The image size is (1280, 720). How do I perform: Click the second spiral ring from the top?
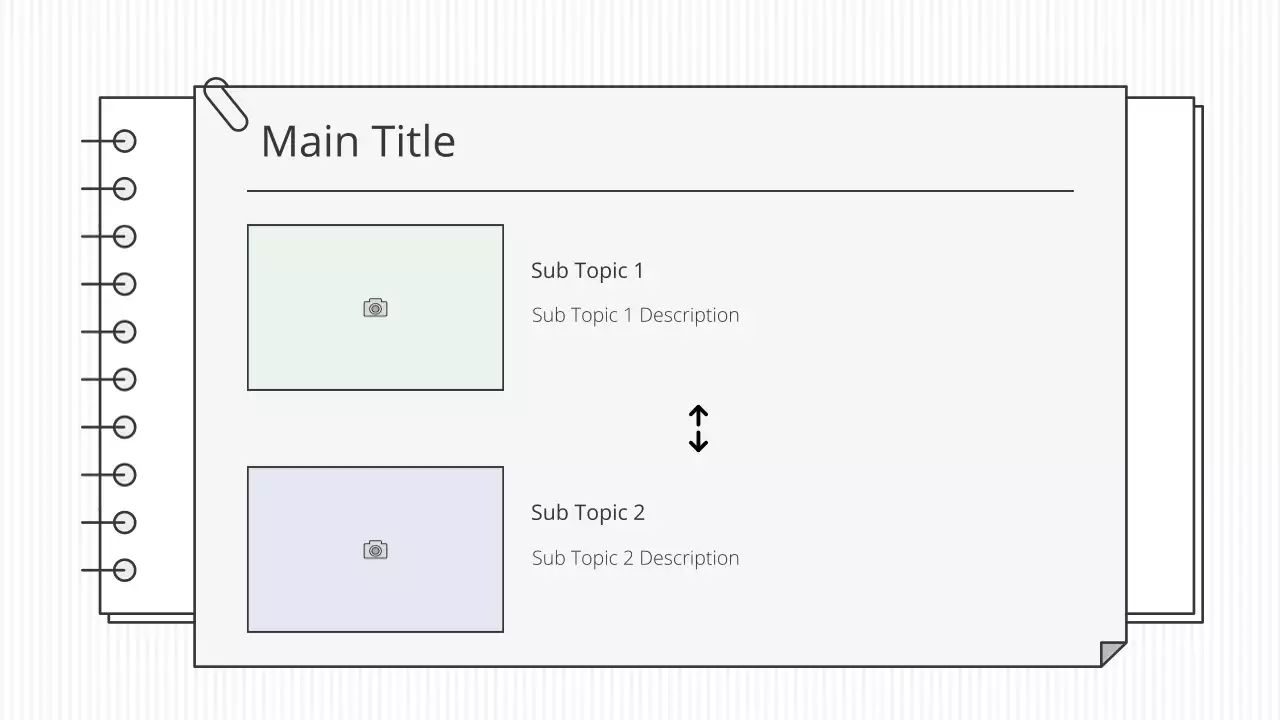click(x=124, y=189)
